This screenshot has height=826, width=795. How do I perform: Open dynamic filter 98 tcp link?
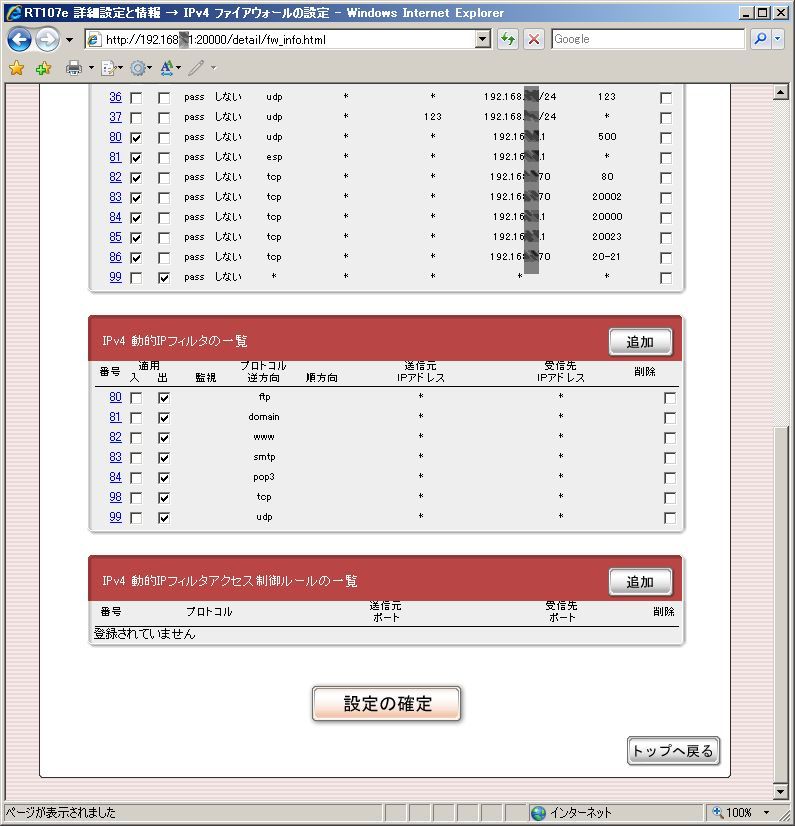tap(115, 497)
